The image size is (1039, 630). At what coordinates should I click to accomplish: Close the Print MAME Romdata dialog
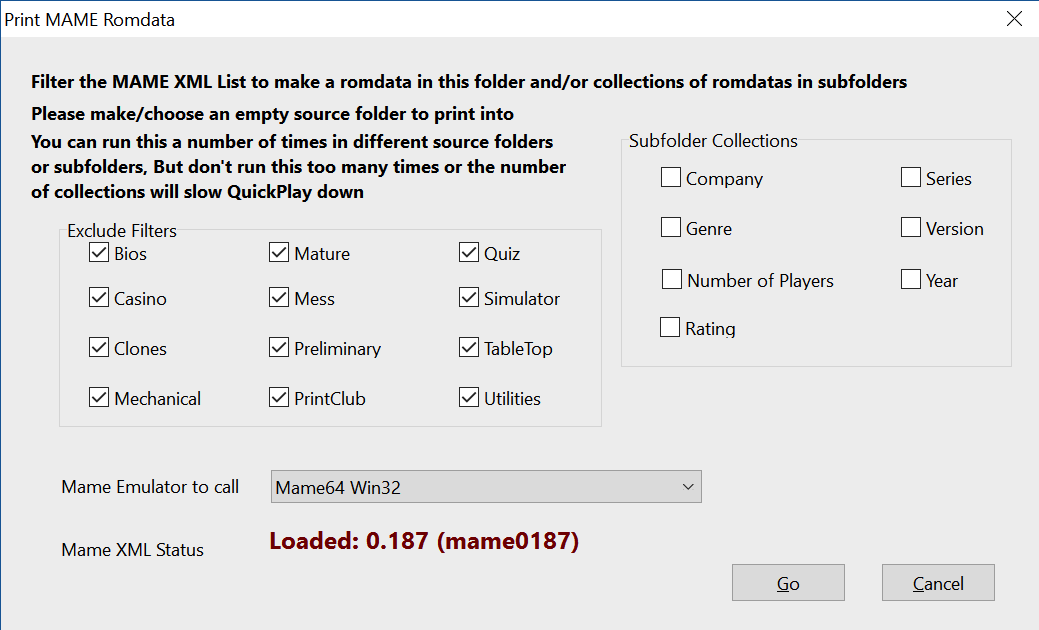coord(1014,19)
